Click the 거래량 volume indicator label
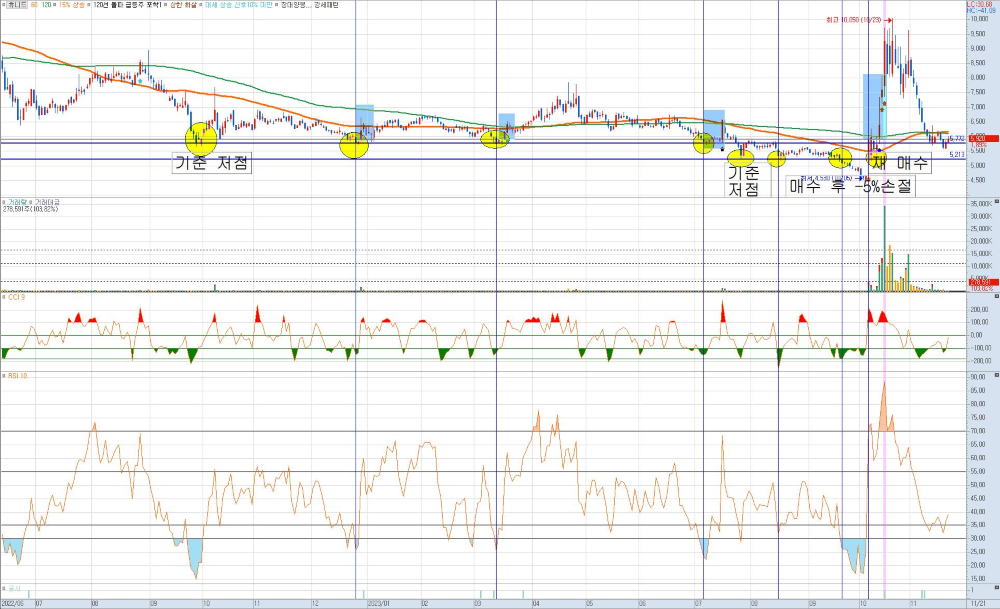 click(x=17, y=202)
